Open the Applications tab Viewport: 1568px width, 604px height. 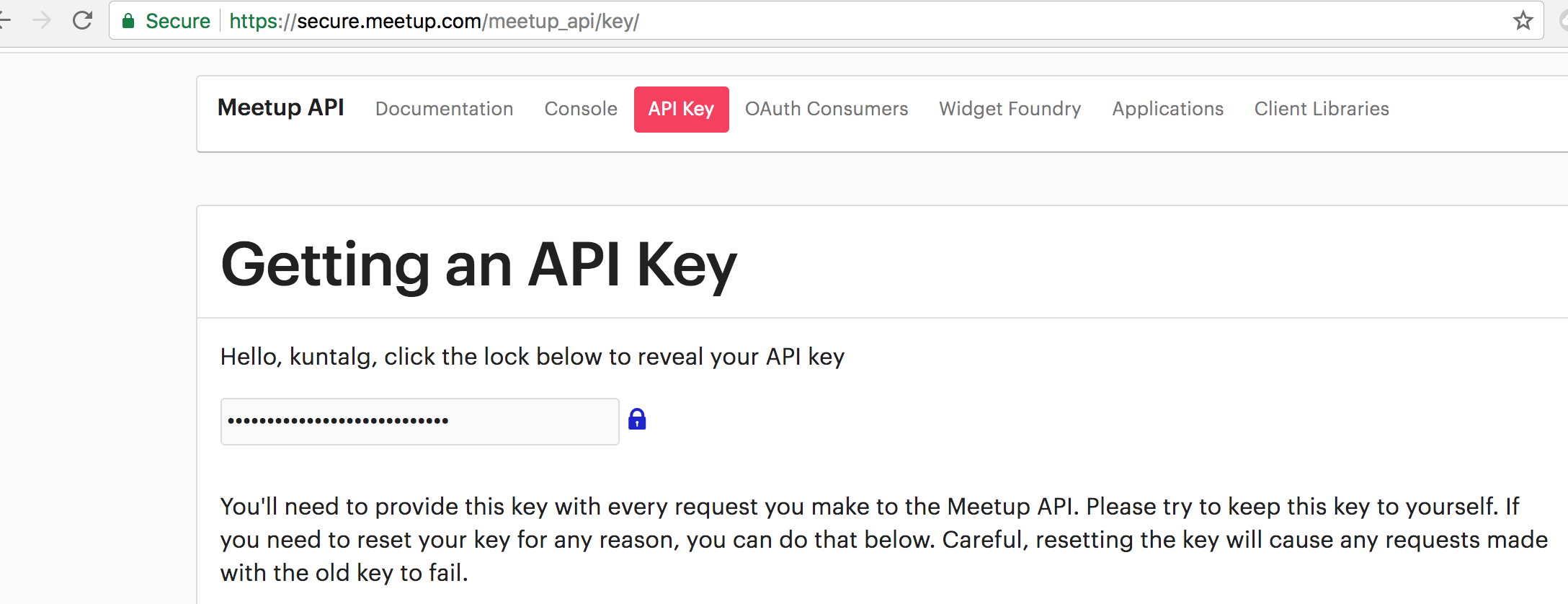[1167, 109]
